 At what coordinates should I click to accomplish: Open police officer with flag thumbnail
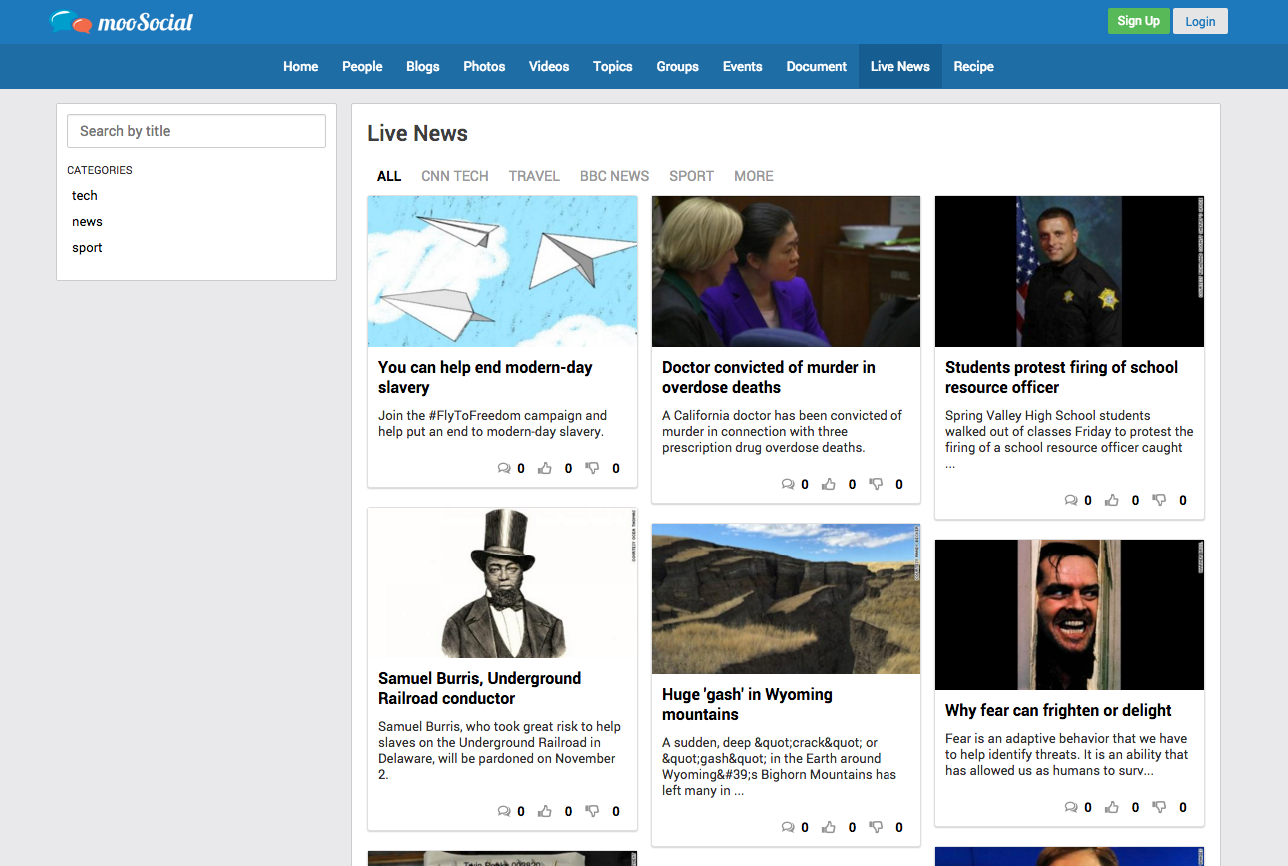point(1069,271)
